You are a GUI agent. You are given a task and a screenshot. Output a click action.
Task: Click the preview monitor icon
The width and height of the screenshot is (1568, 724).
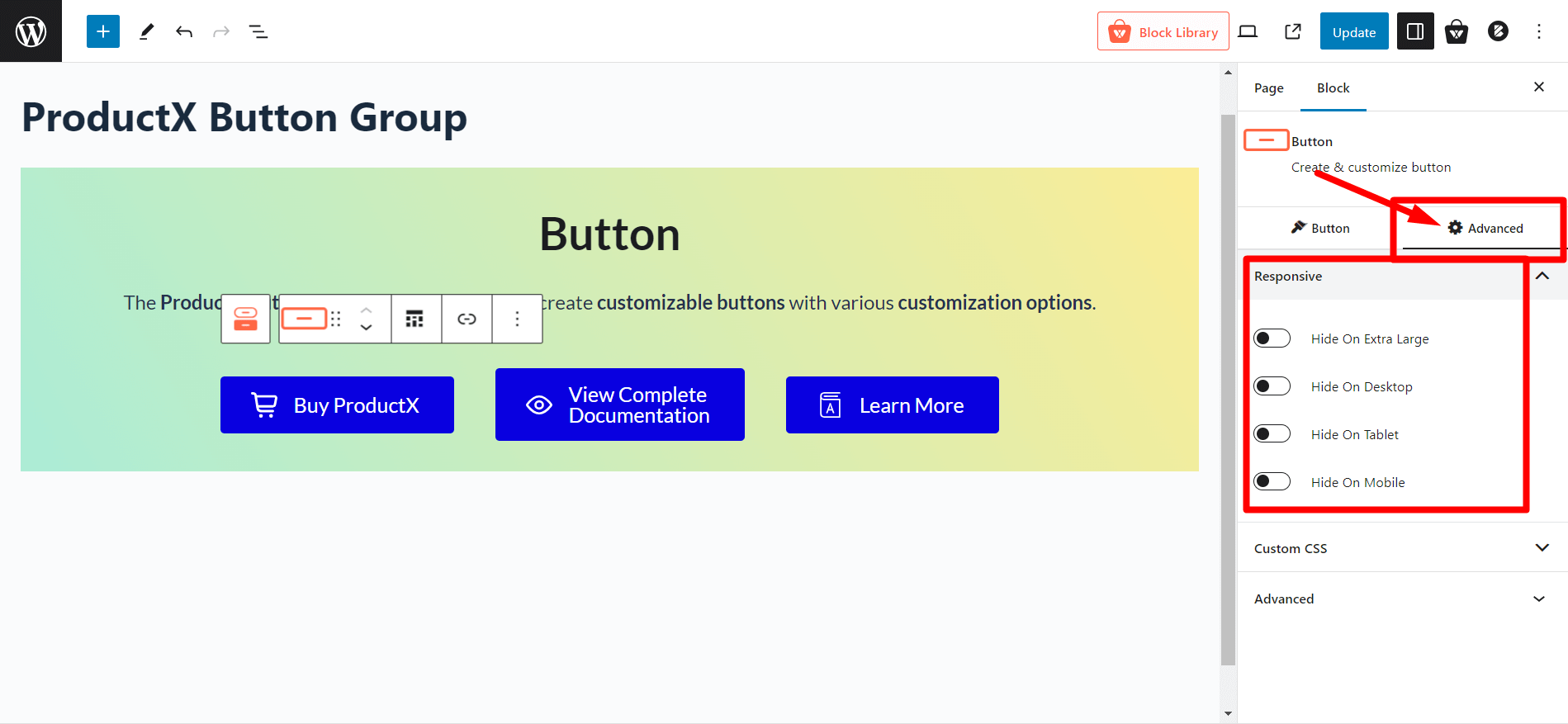(1248, 31)
